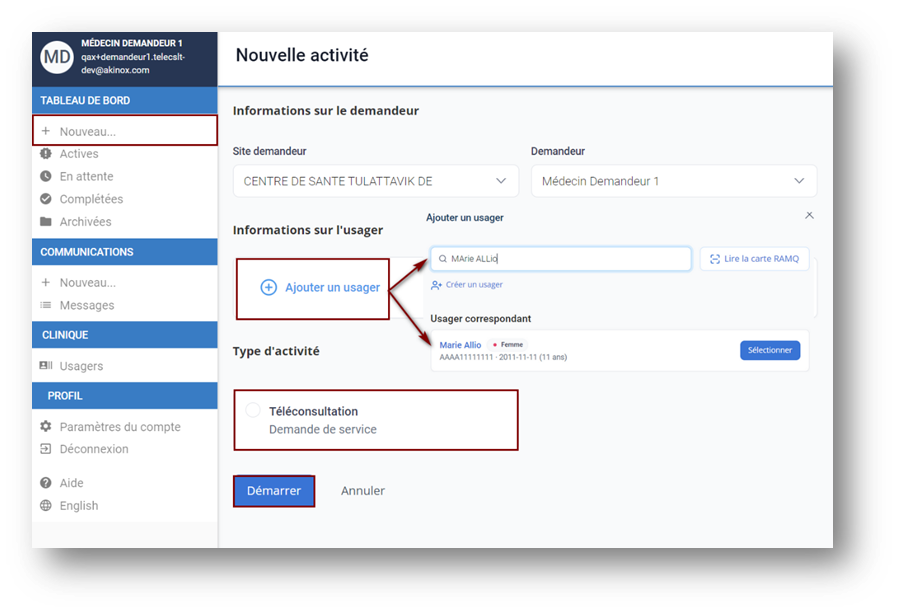
Task: Click the globe icon next to English
Action: coord(46,505)
